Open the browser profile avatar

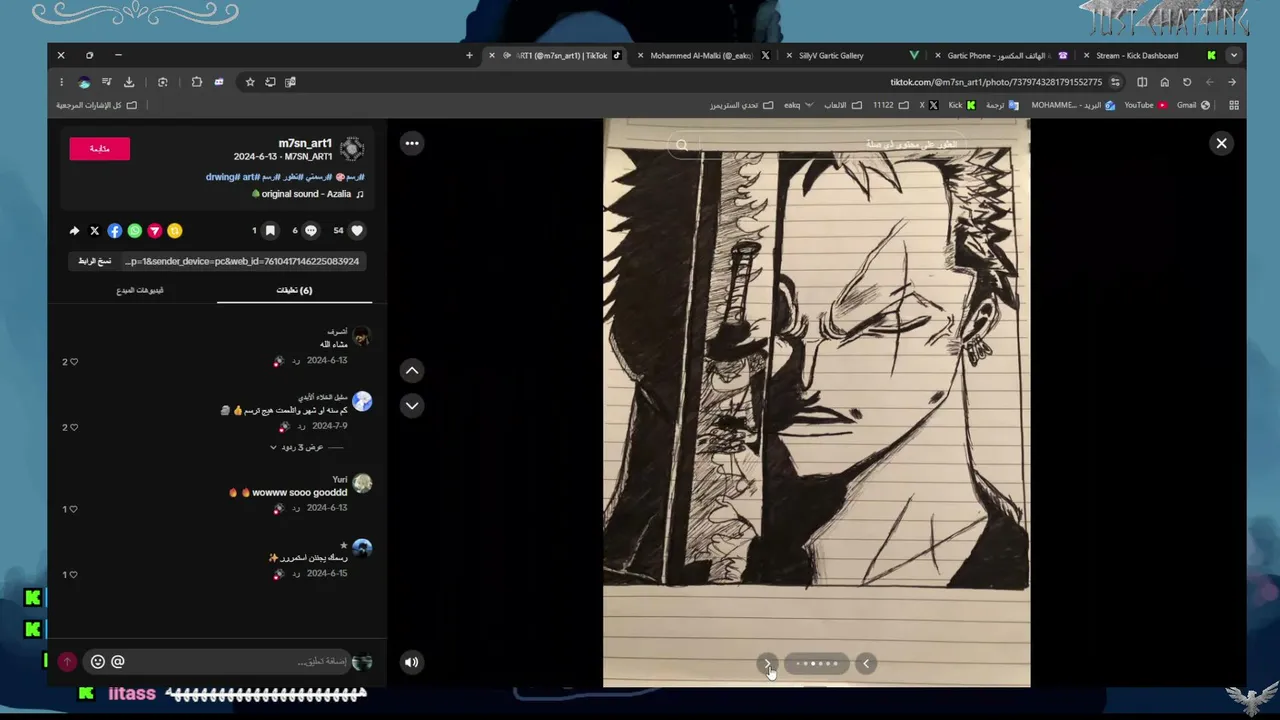pyautogui.click(x=85, y=82)
